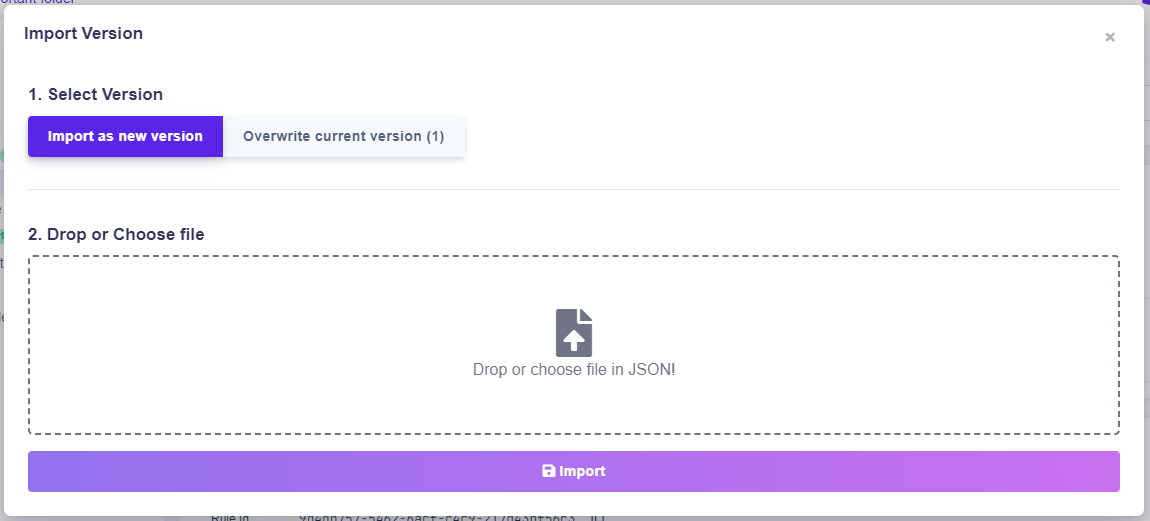Click the file upload icon

click(574, 332)
